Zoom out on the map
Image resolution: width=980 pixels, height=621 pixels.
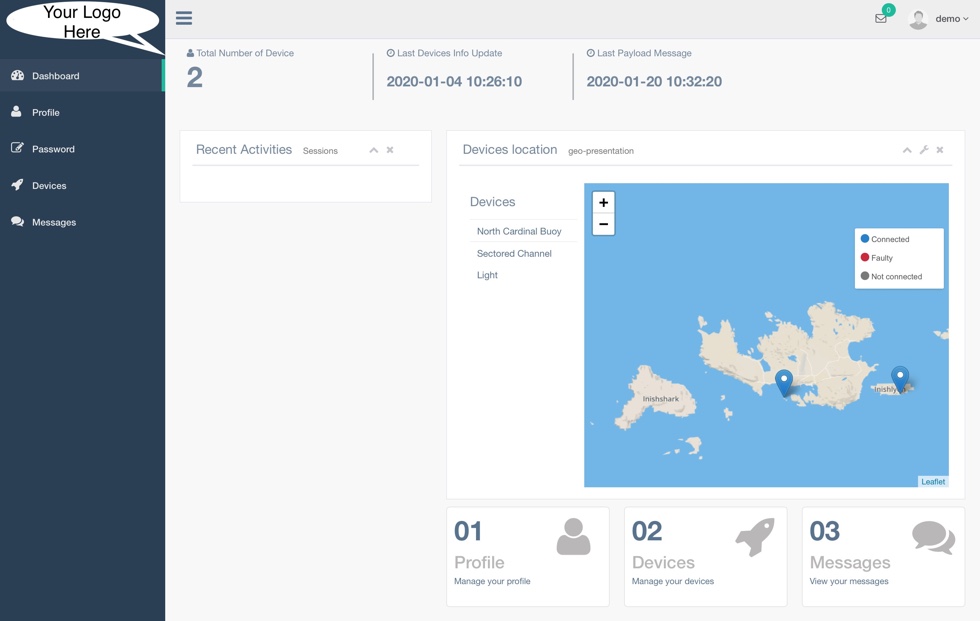(603, 225)
